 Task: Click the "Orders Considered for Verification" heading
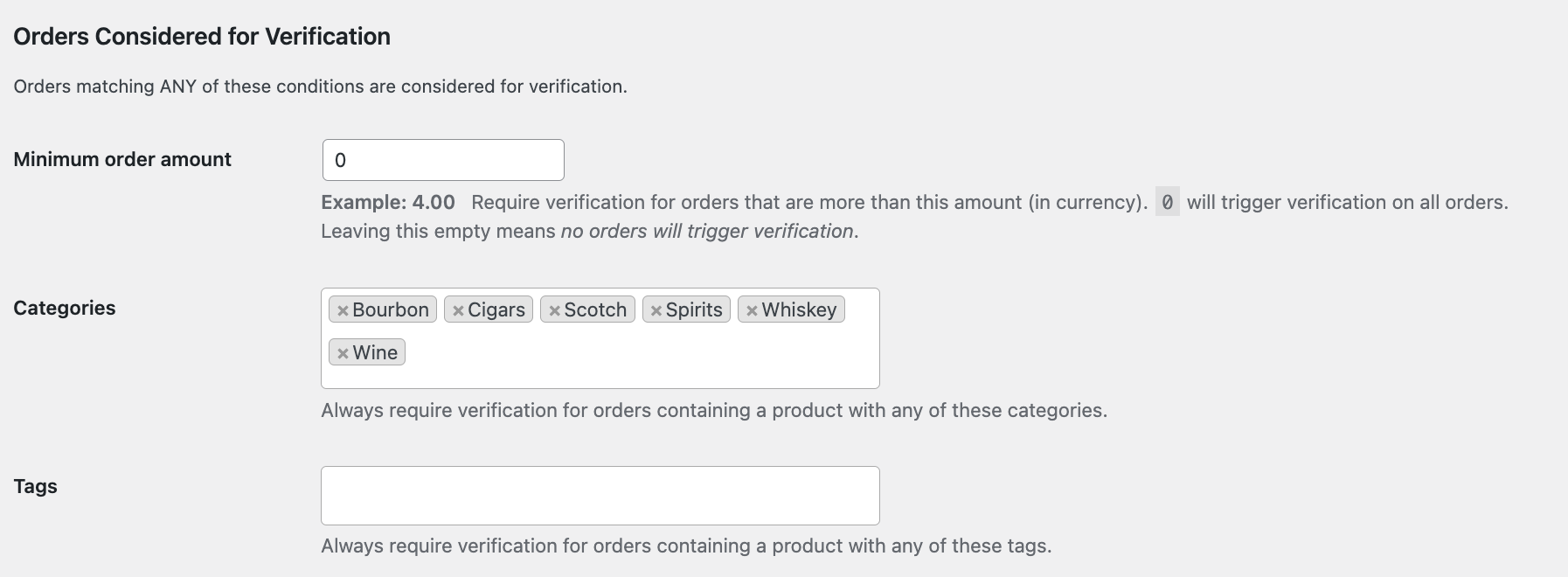[x=202, y=37]
